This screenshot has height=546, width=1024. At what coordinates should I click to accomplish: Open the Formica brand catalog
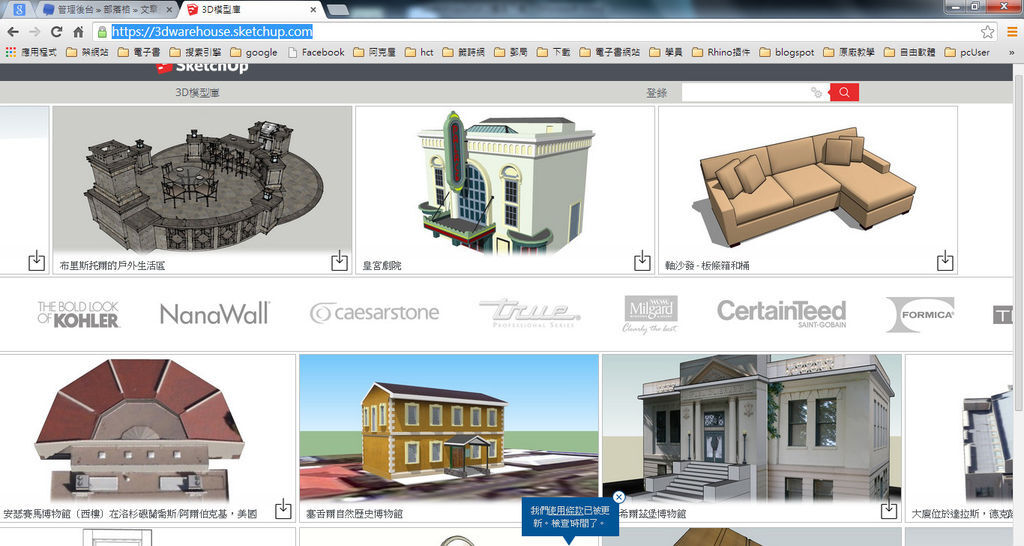click(920, 314)
